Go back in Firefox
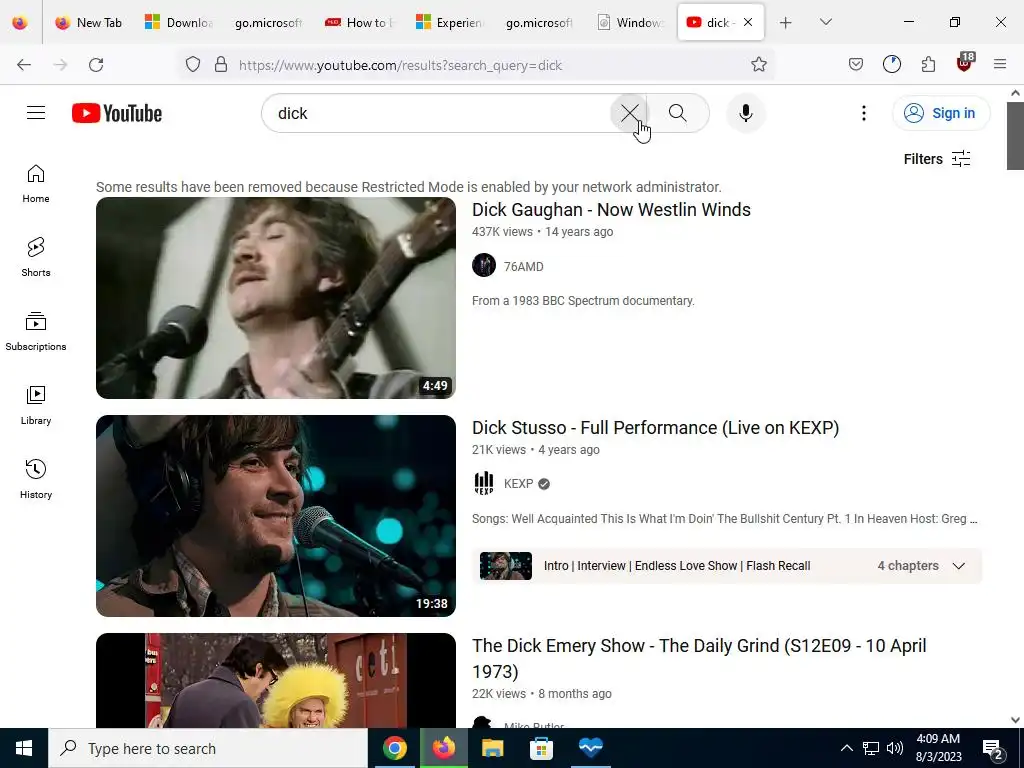The height and width of the screenshot is (768, 1024). (24, 65)
